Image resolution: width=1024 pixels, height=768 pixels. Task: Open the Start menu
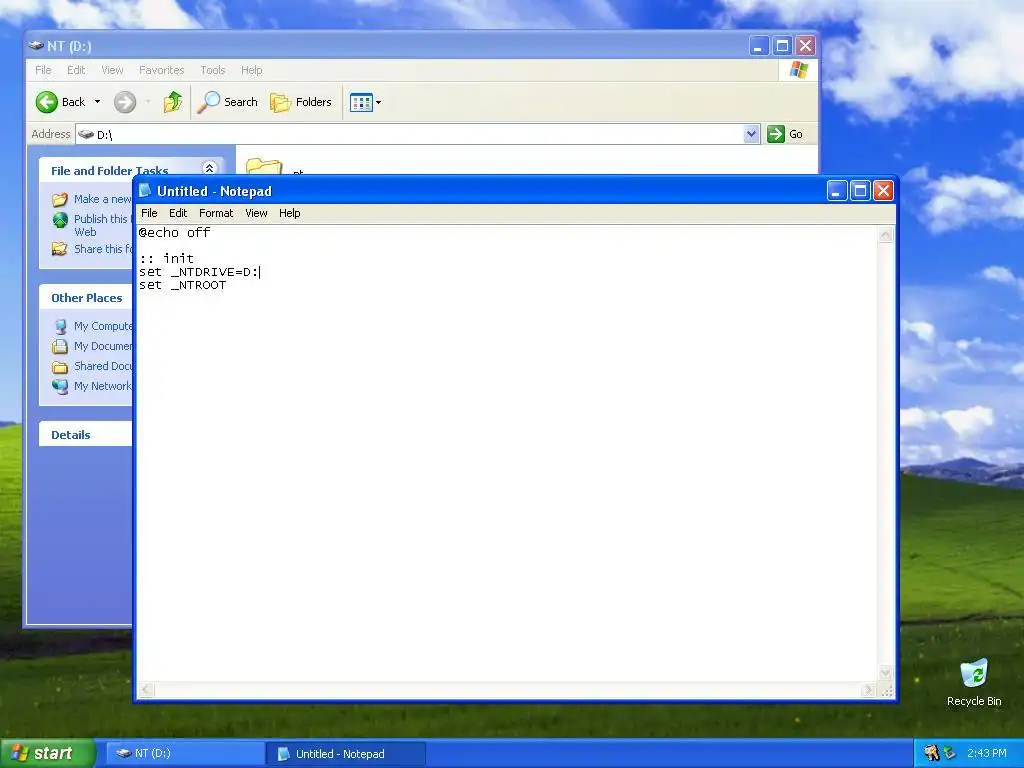click(47, 753)
